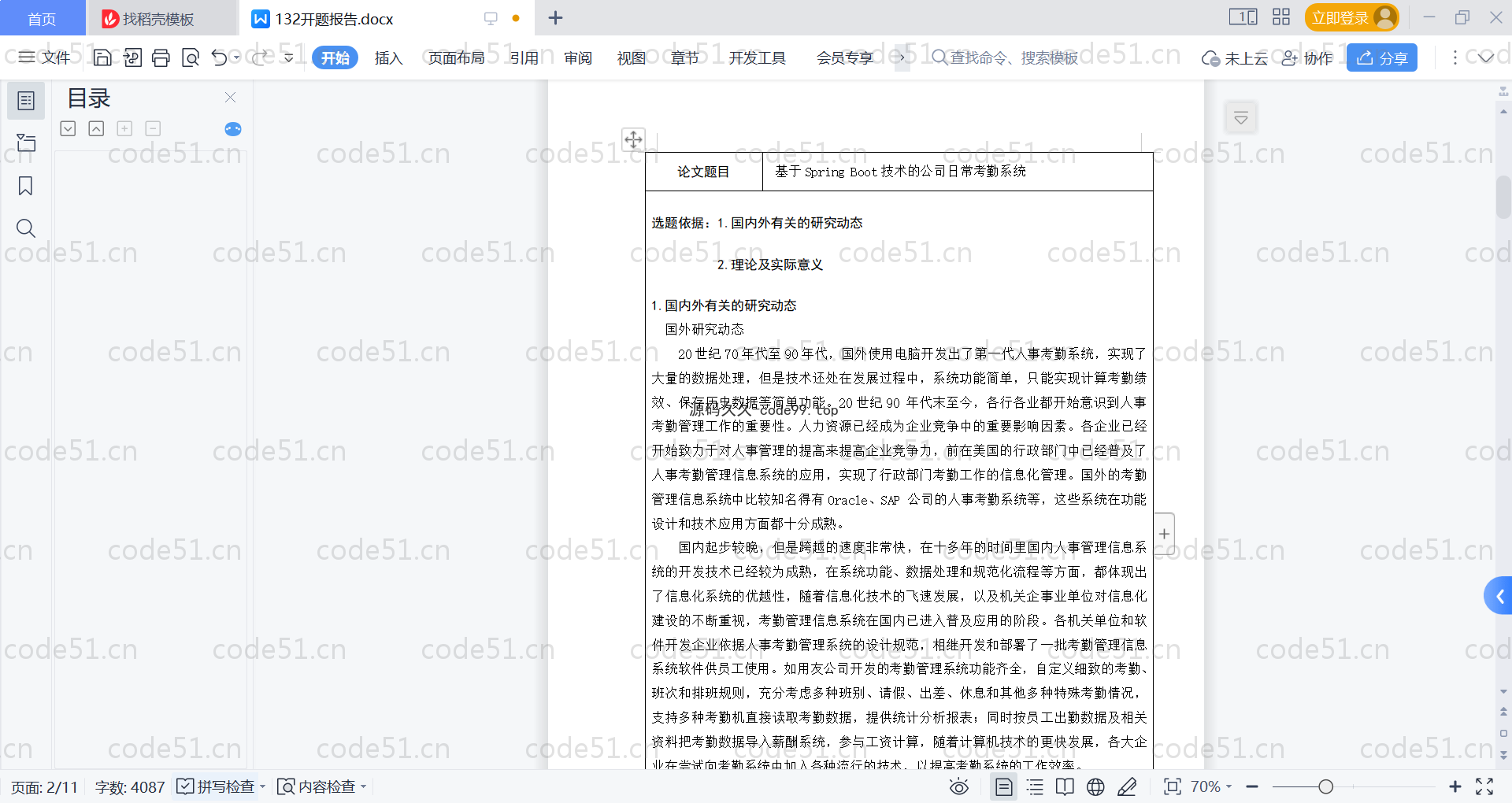Open the undo history dropdown arrow

[x=236, y=57]
